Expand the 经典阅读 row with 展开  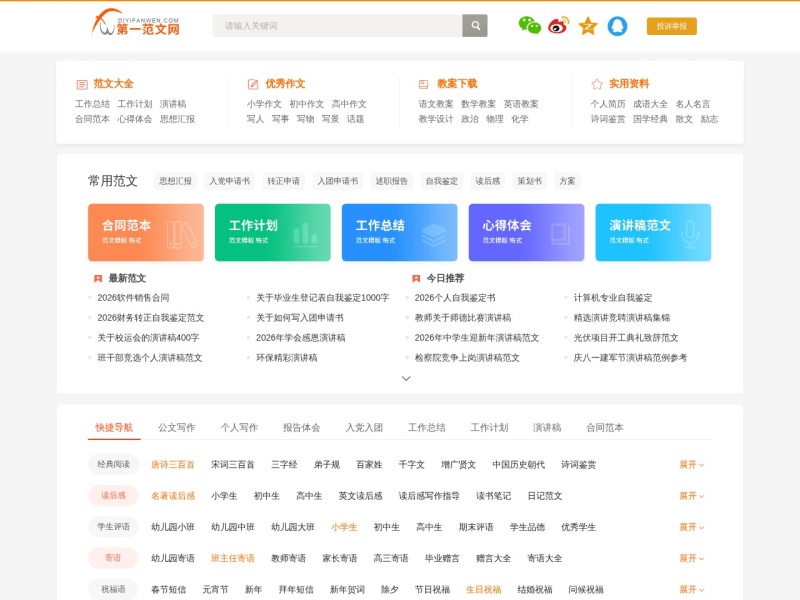click(x=691, y=465)
